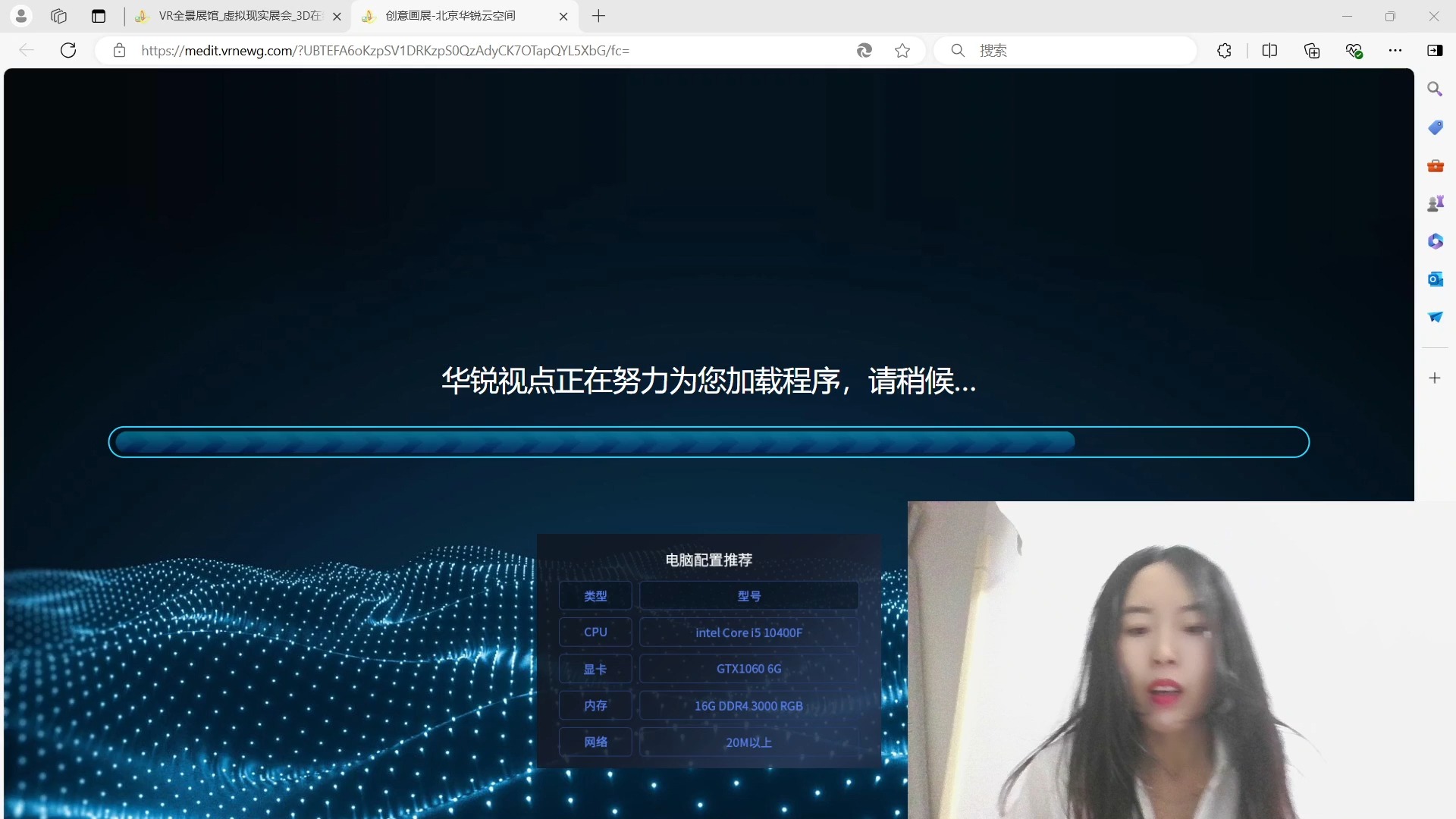
Task: Close the browser window
Action: [1433, 16]
